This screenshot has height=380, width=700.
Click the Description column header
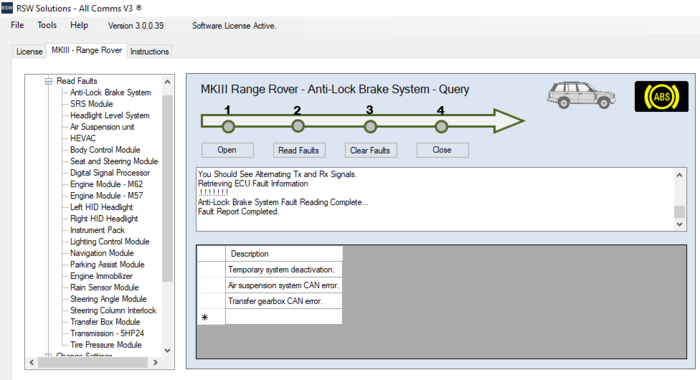pyautogui.click(x=284, y=254)
